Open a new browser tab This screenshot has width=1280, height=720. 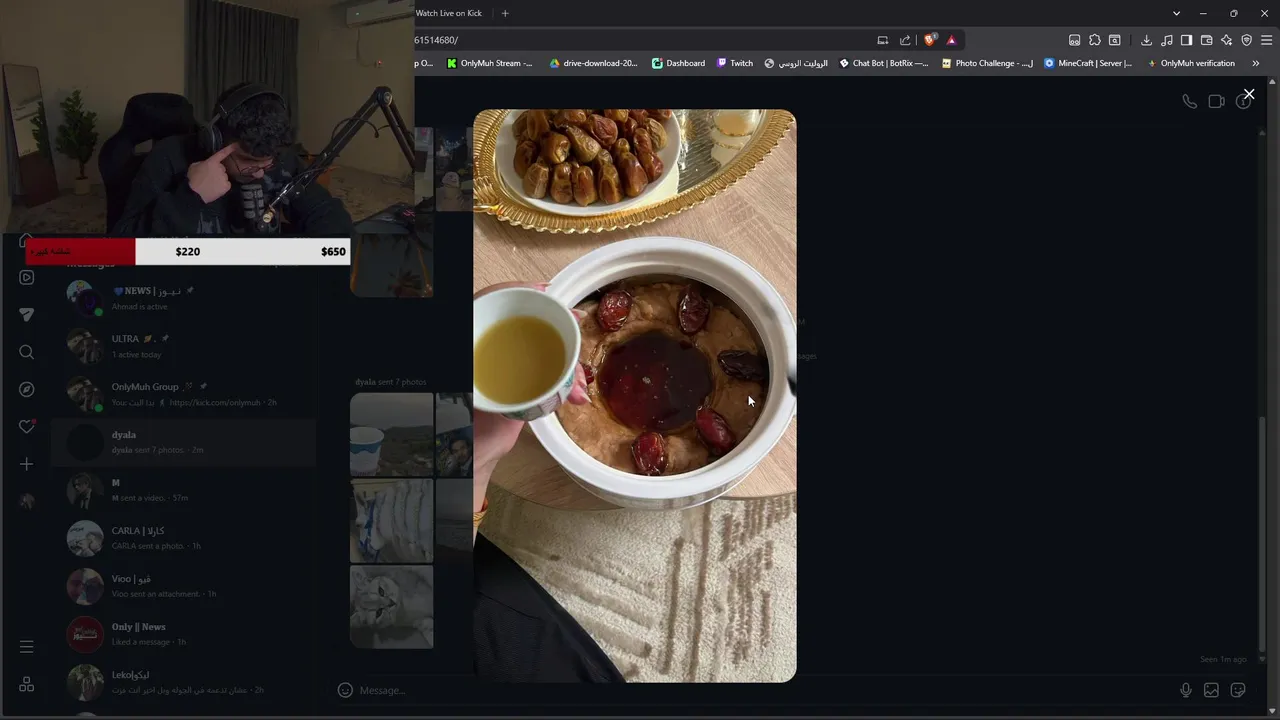coord(505,13)
